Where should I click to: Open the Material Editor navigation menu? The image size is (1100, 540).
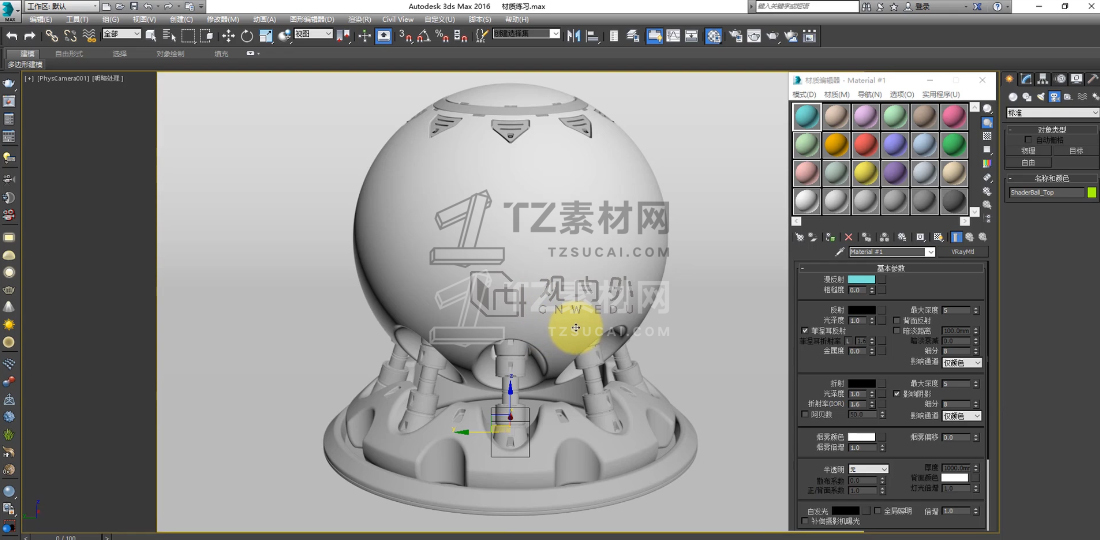pyautogui.click(x=871, y=94)
